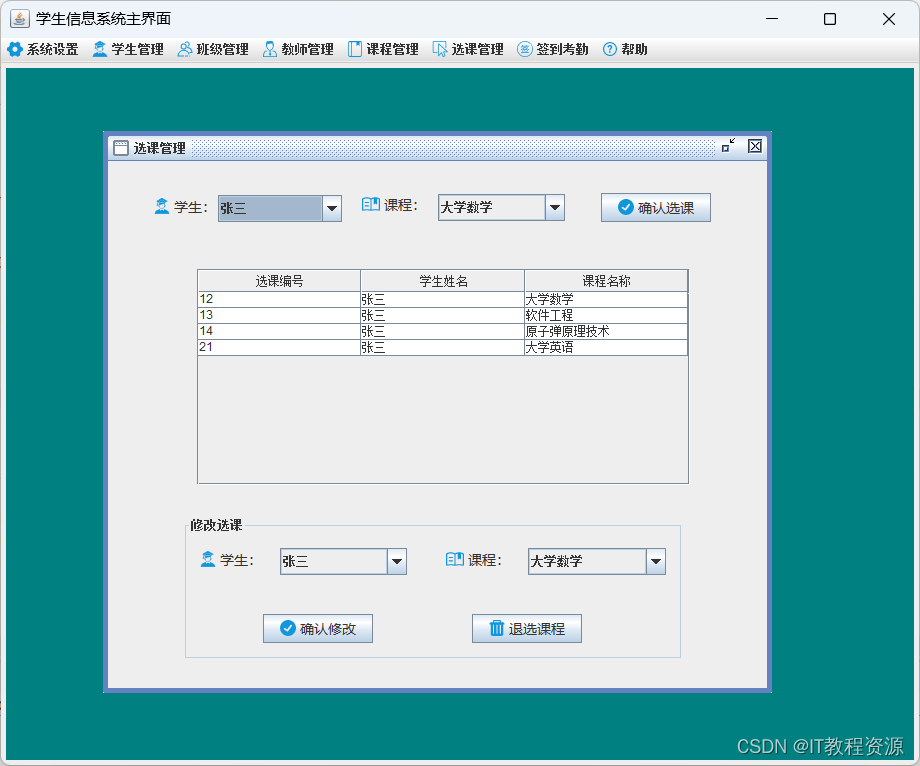Click the 退选课程 button
This screenshot has height=766, width=920.
[527, 629]
